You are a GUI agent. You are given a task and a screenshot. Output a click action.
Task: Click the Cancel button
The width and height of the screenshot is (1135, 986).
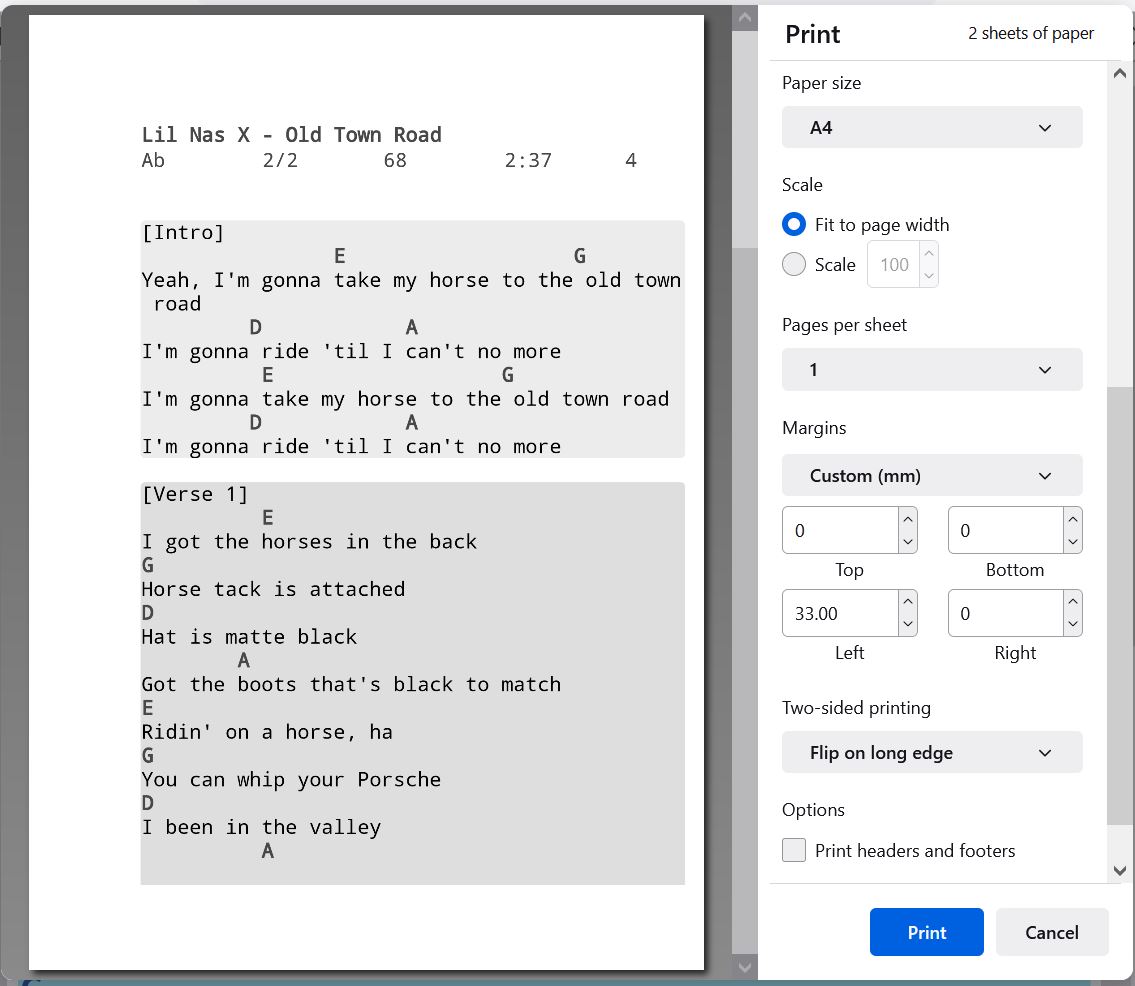click(x=1051, y=931)
